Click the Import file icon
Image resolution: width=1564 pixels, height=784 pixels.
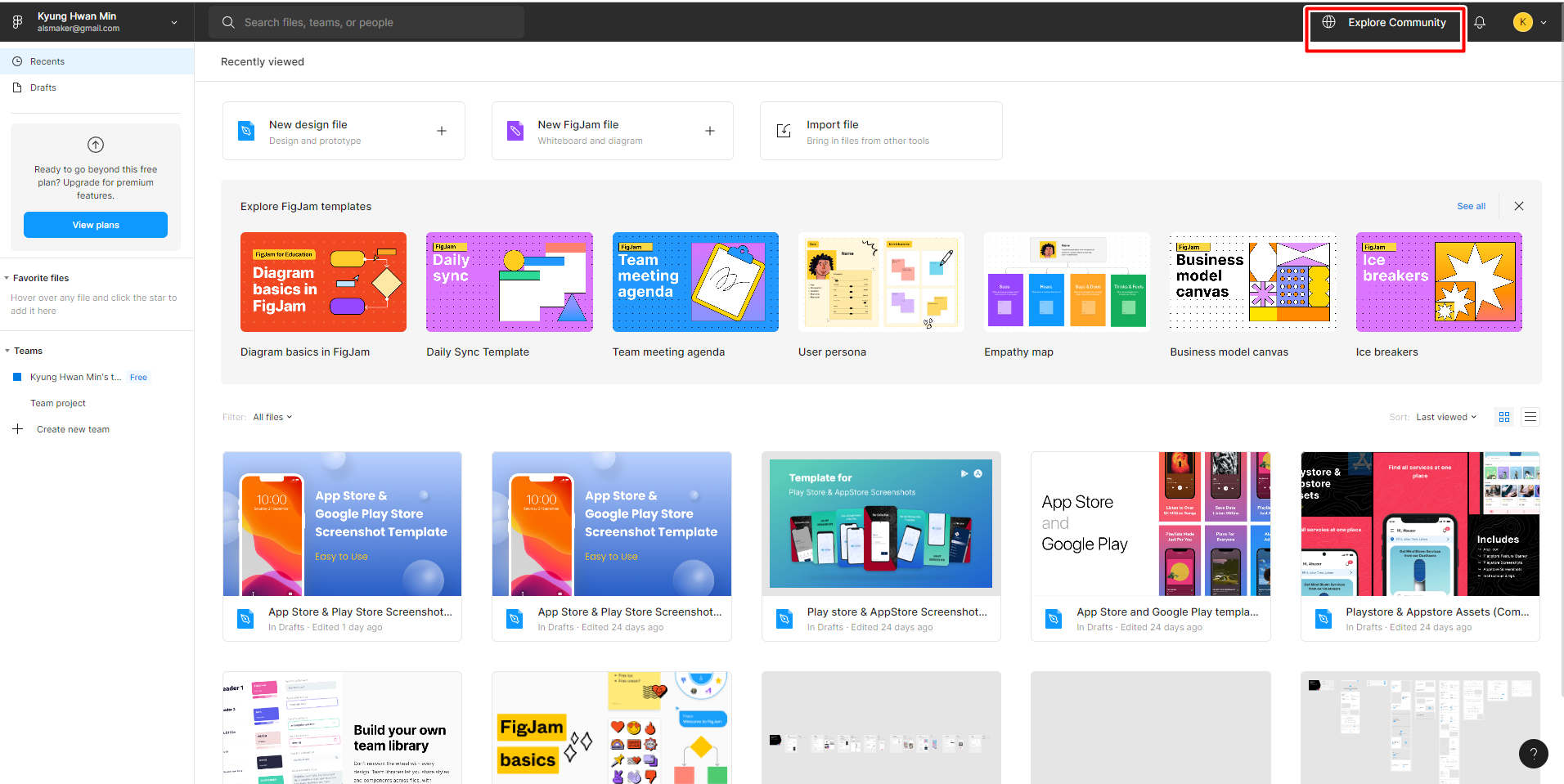(x=784, y=131)
